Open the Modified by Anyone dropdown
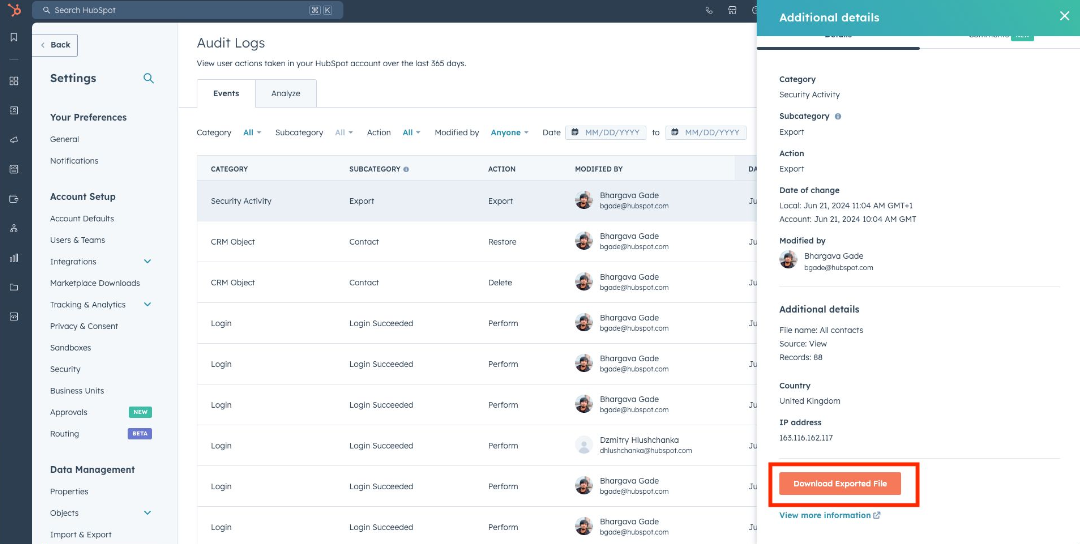1080x544 pixels. coord(510,132)
